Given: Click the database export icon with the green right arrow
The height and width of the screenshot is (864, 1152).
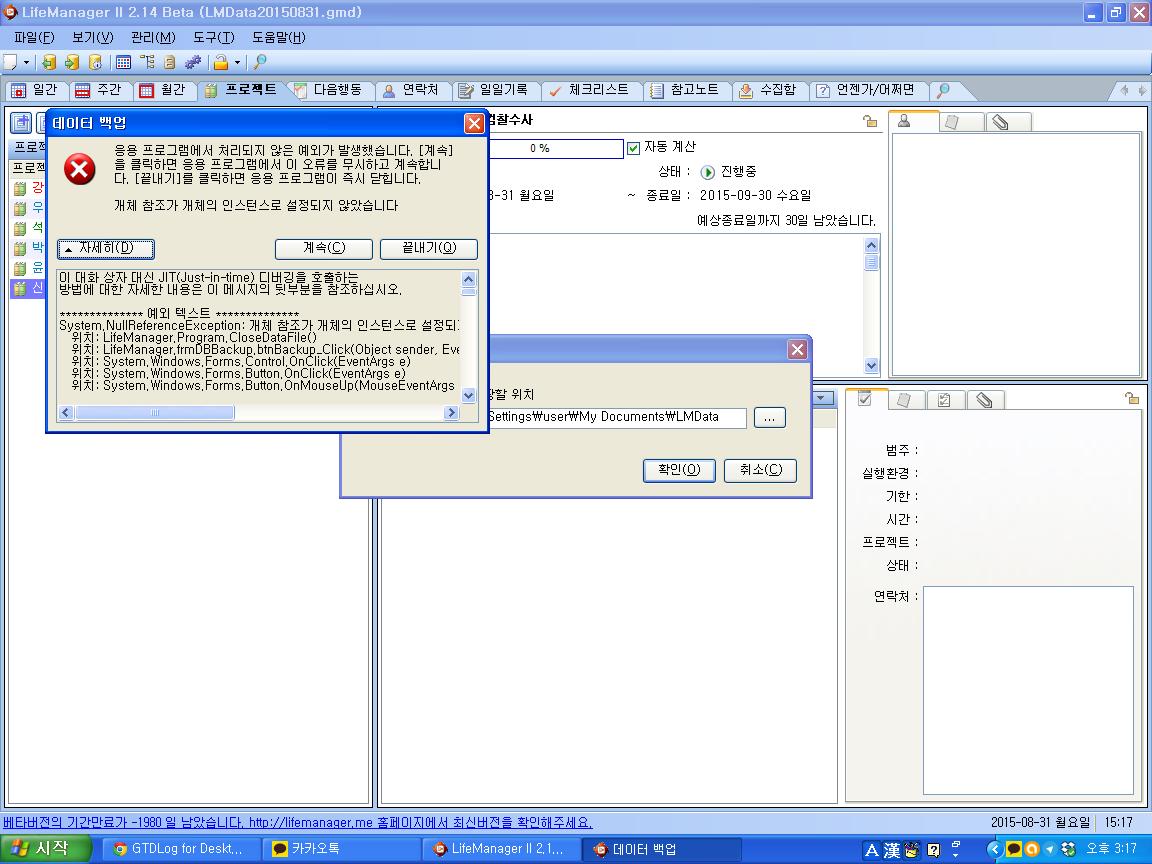Looking at the screenshot, I should pyautogui.click(x=72, y=62).
